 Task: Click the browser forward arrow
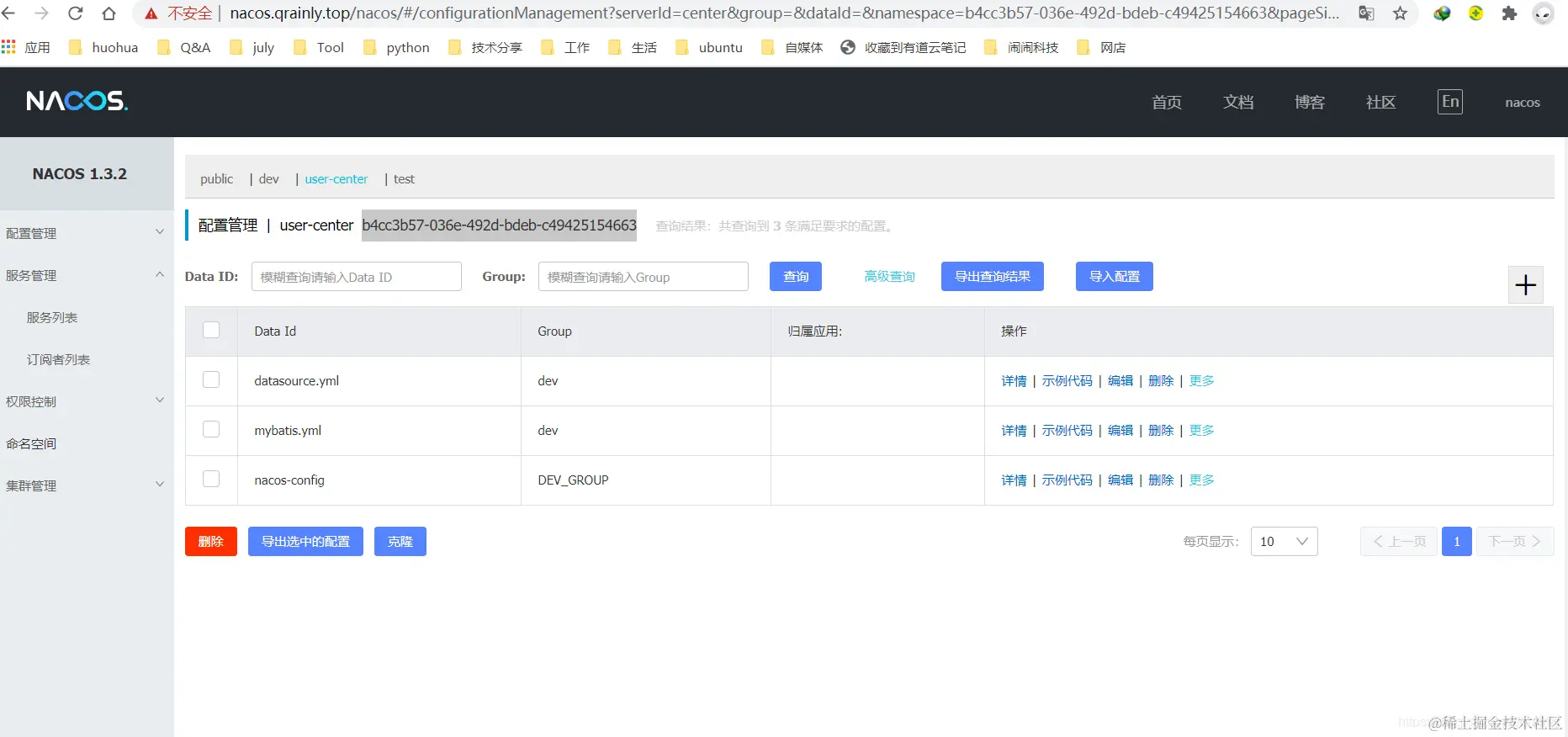point(41,13)
